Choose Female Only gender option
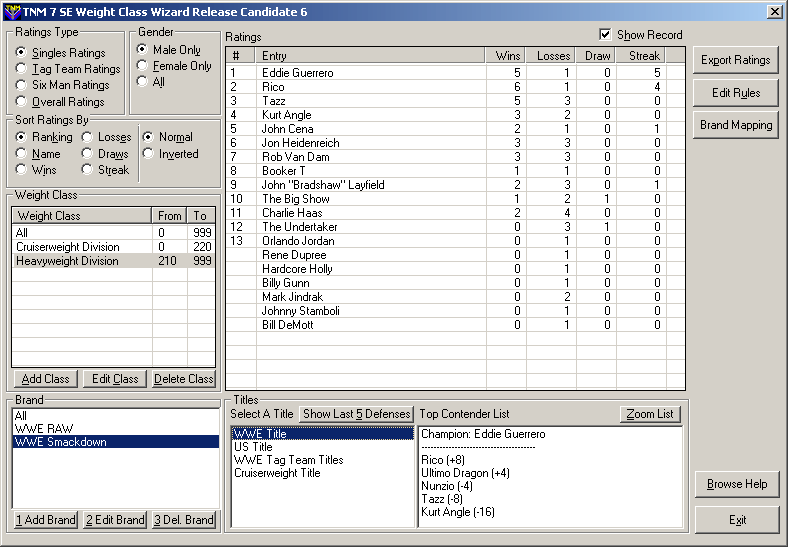 (143, 66)
